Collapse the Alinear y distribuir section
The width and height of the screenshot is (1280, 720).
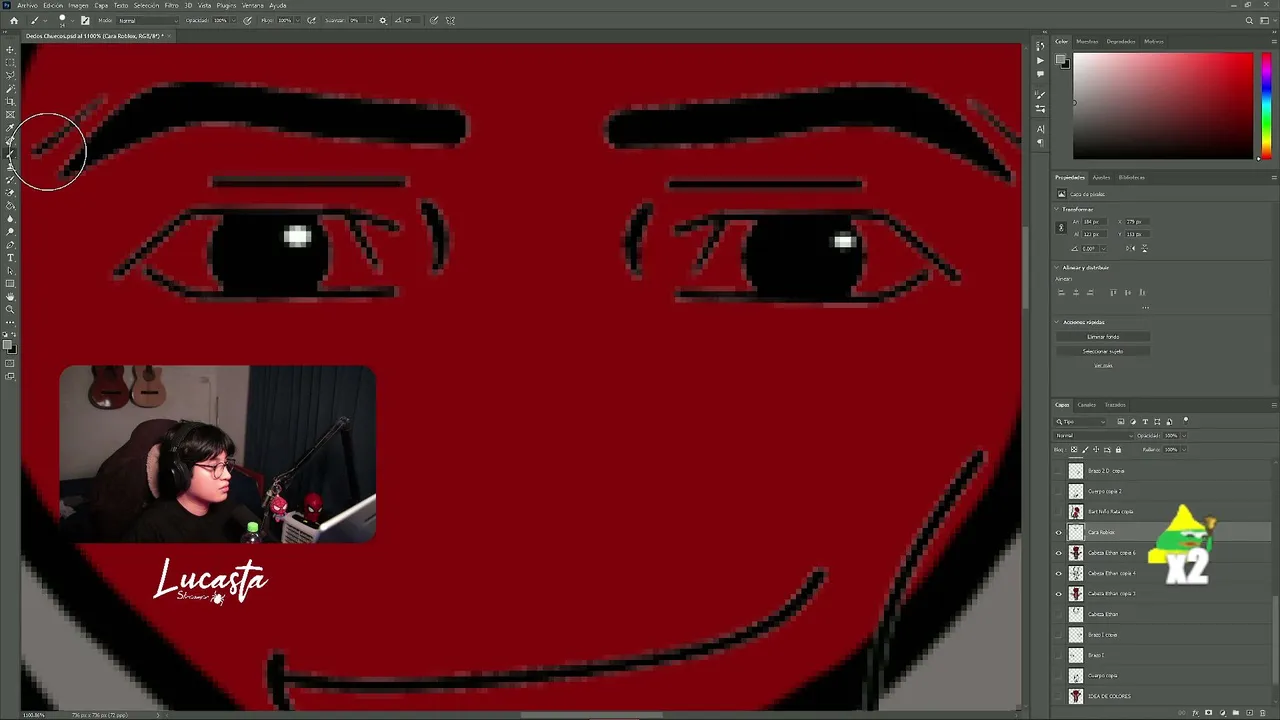pos(1058,267)
